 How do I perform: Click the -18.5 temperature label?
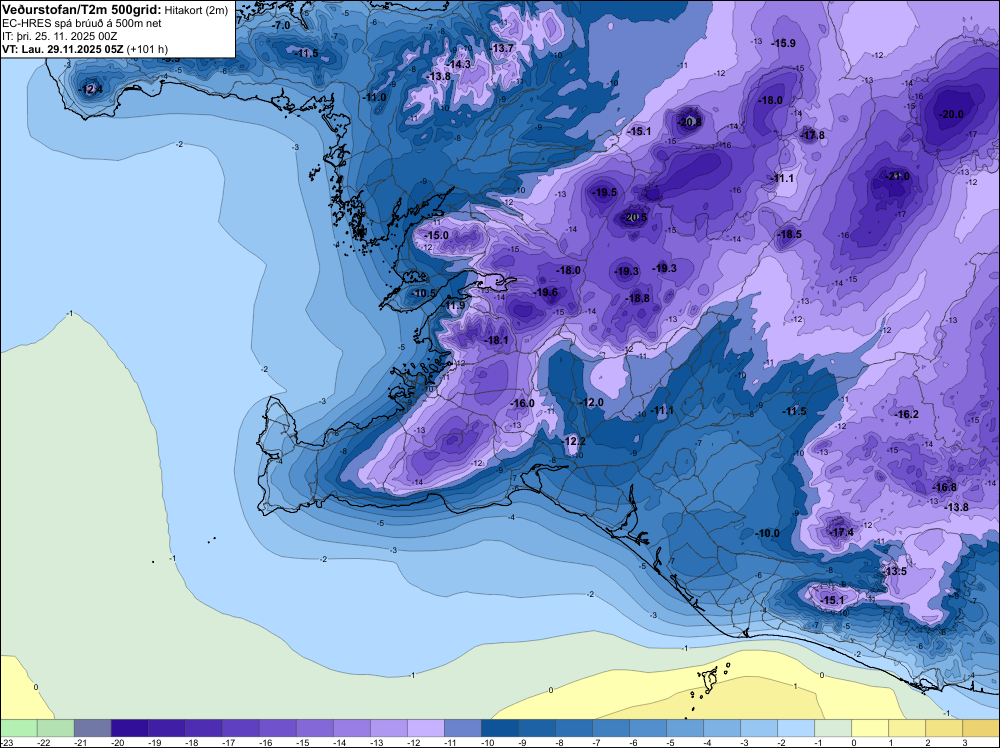(790, 234)
